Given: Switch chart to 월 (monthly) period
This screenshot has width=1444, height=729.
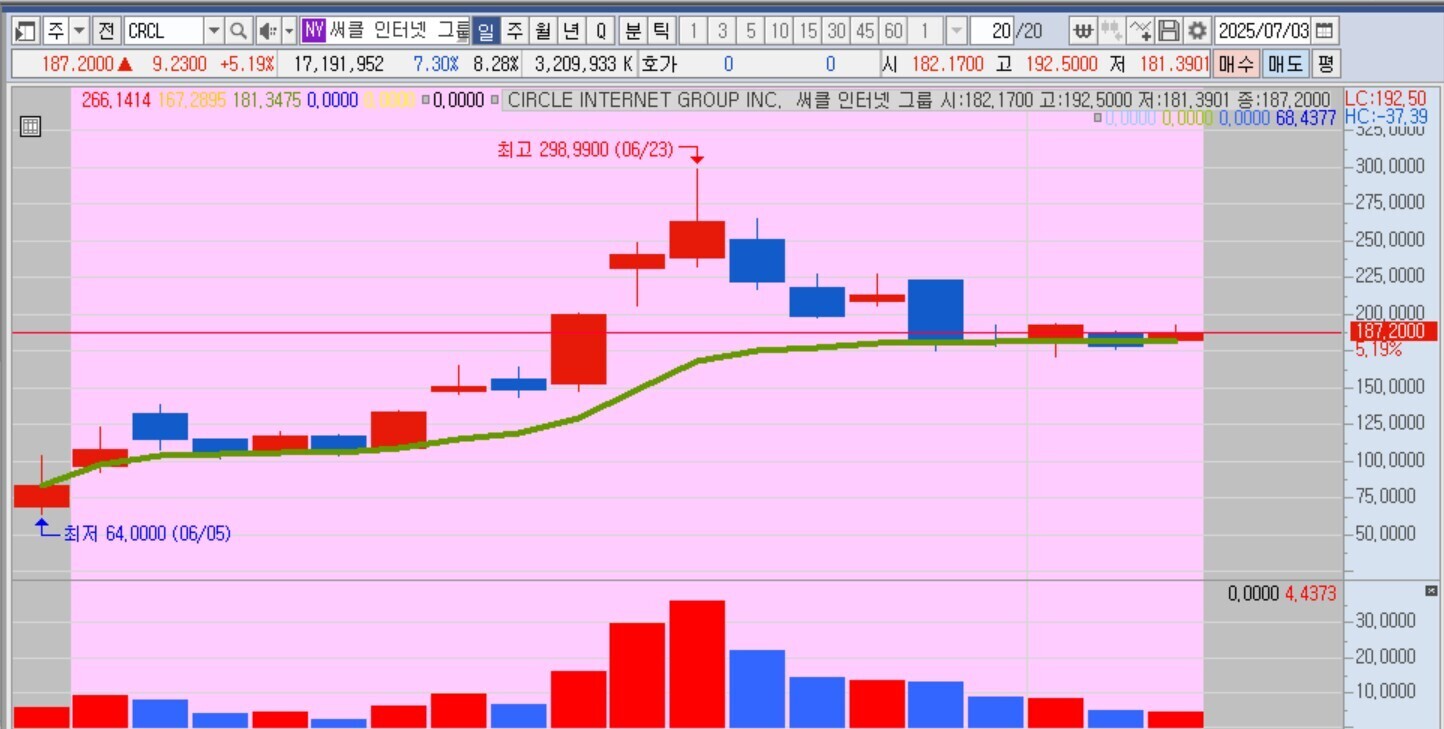Looking at the screenshot, I should click(543, 31).
